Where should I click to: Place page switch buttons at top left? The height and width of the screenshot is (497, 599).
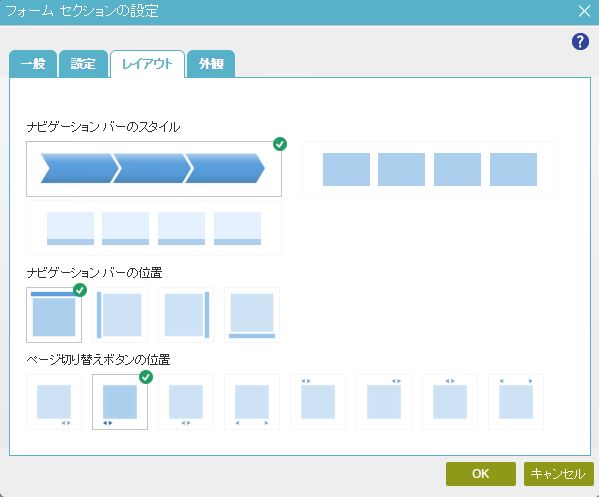[318, 402]
